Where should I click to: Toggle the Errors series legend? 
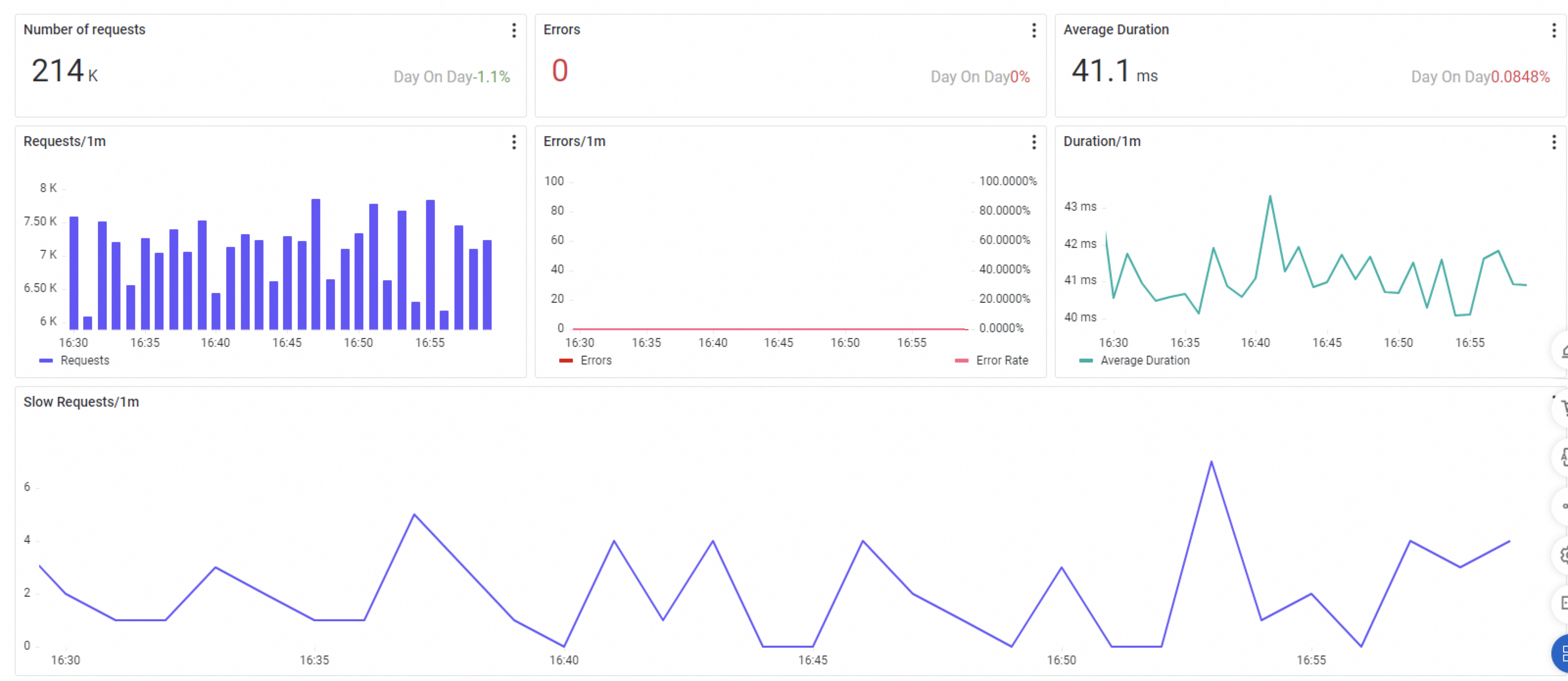pos(586,361)
